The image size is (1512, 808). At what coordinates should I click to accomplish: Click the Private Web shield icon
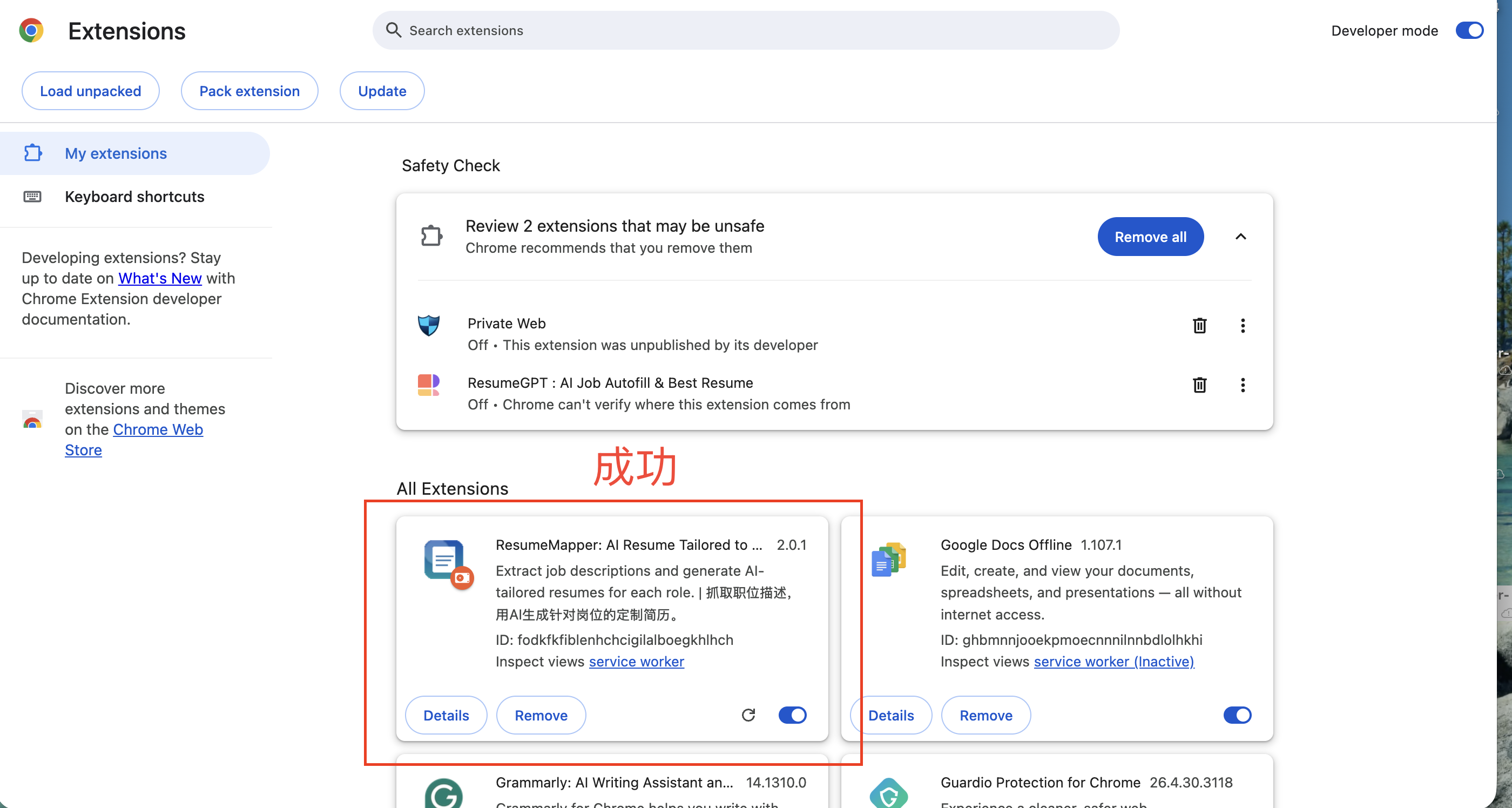pyautogui.click(x=428, y=325)
